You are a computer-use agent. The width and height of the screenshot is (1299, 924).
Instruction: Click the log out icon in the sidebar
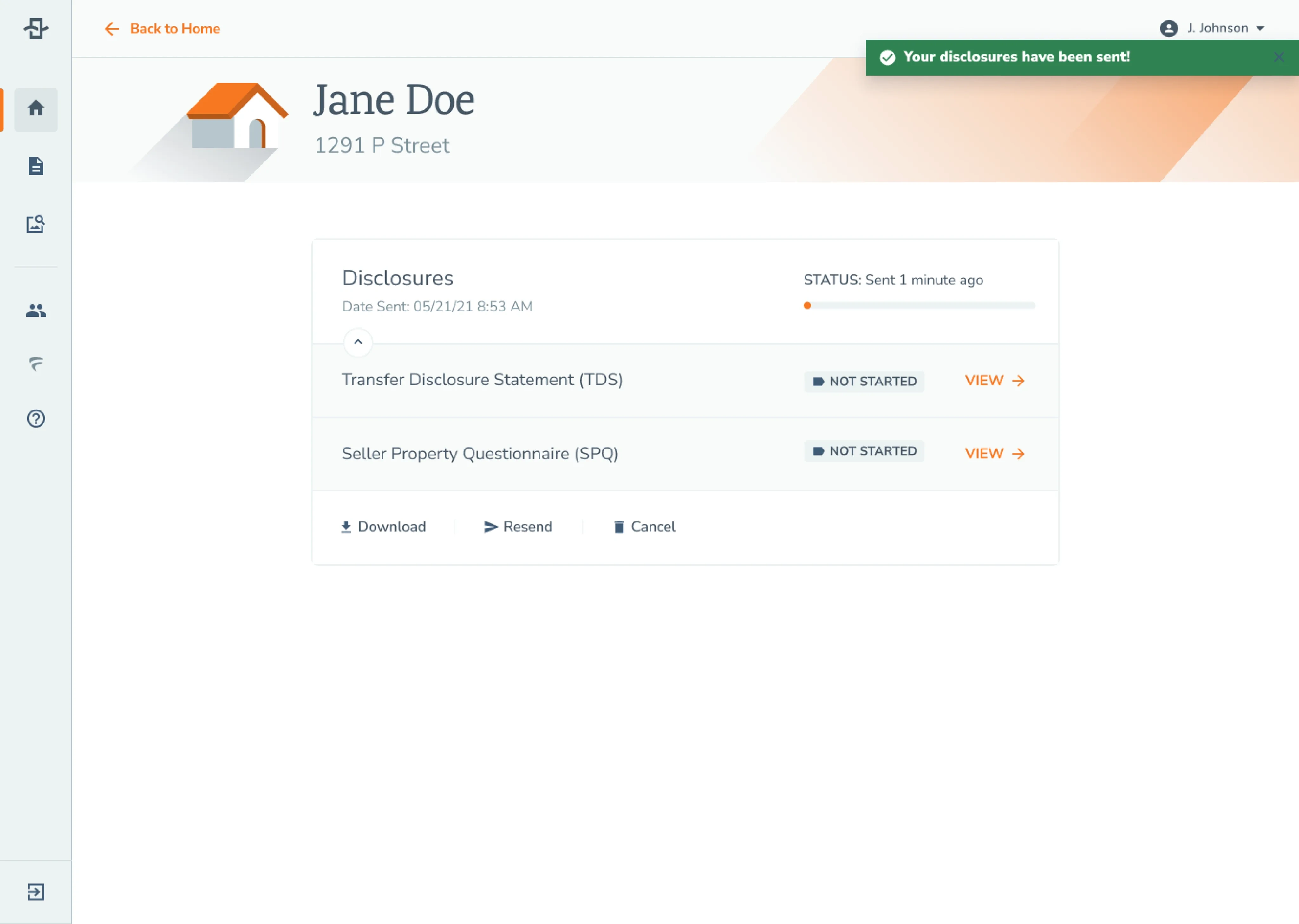click(36, 892)
